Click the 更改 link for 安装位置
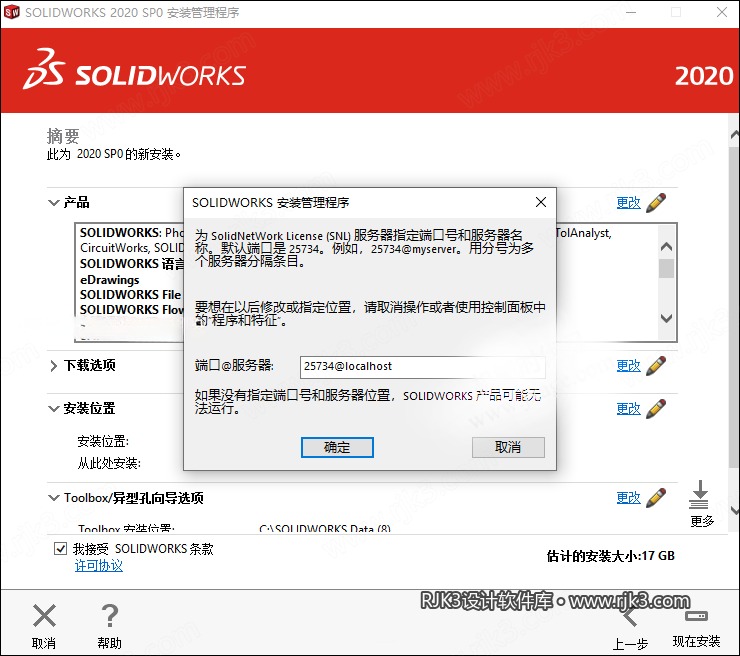 click(629, 409)
